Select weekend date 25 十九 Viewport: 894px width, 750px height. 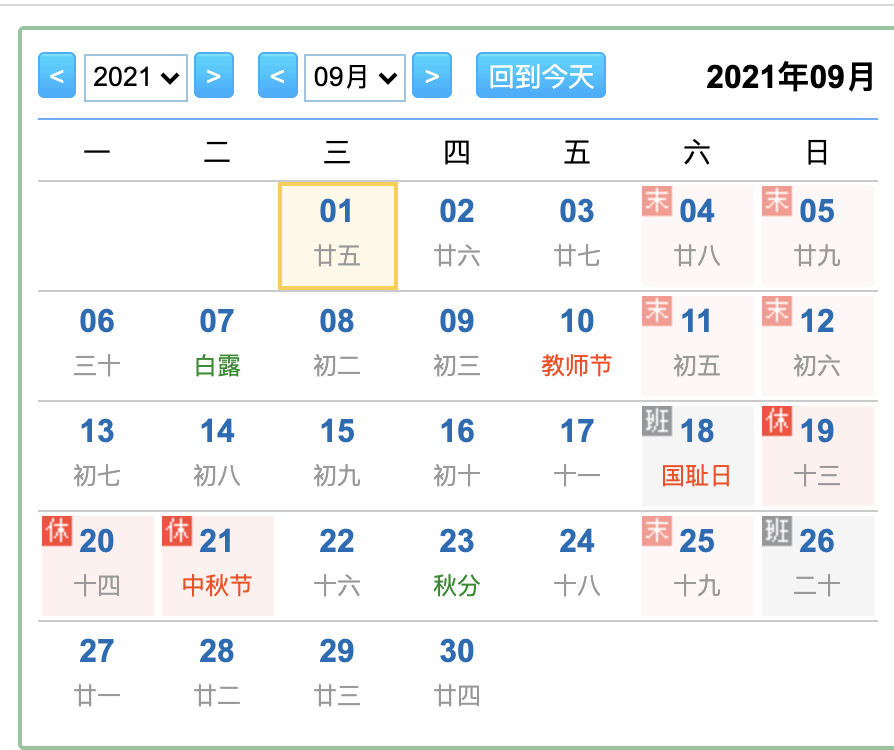698,566
